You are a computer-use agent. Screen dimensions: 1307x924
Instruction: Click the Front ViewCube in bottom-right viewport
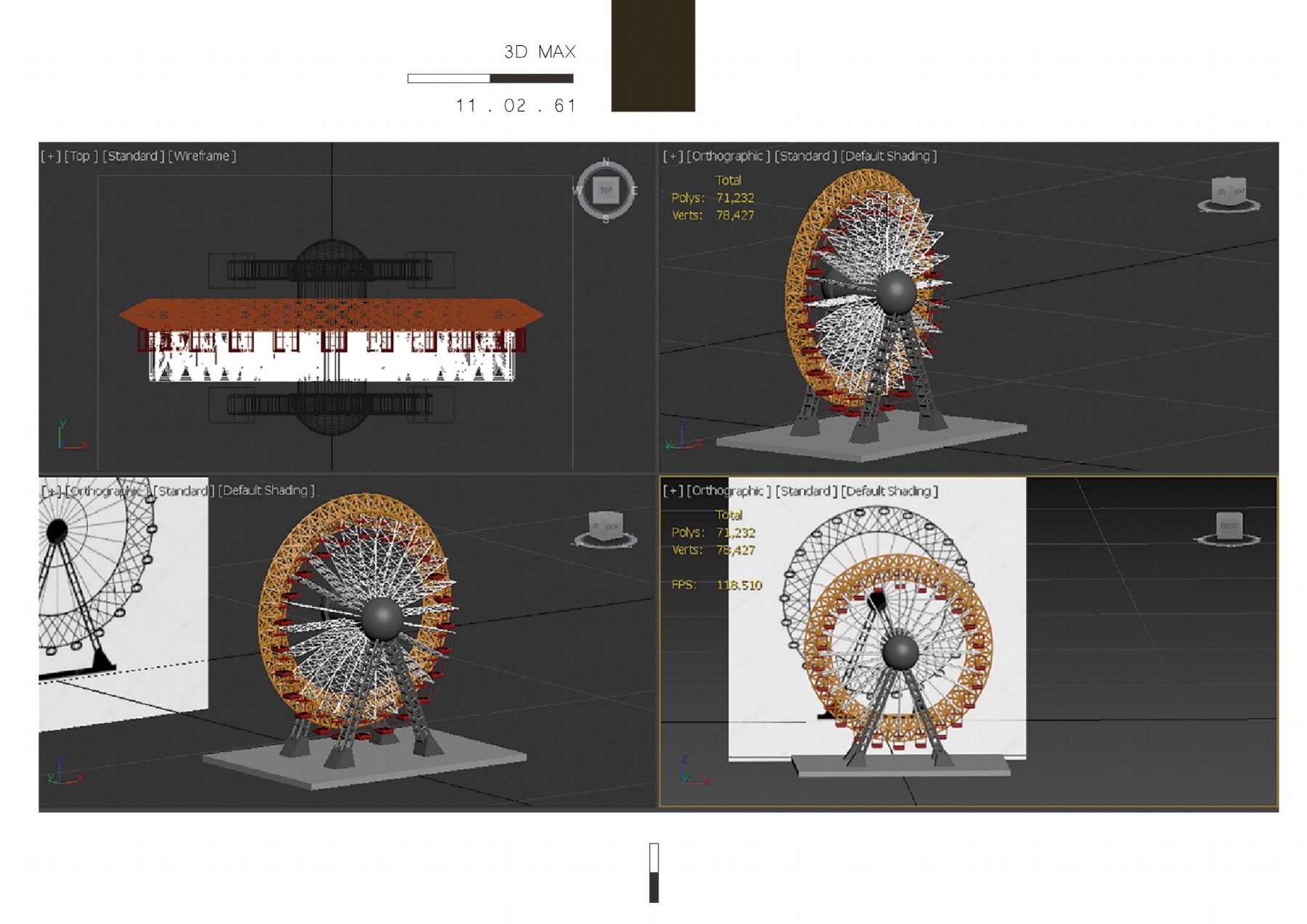pyautogui.click(x=1229, y=526)
